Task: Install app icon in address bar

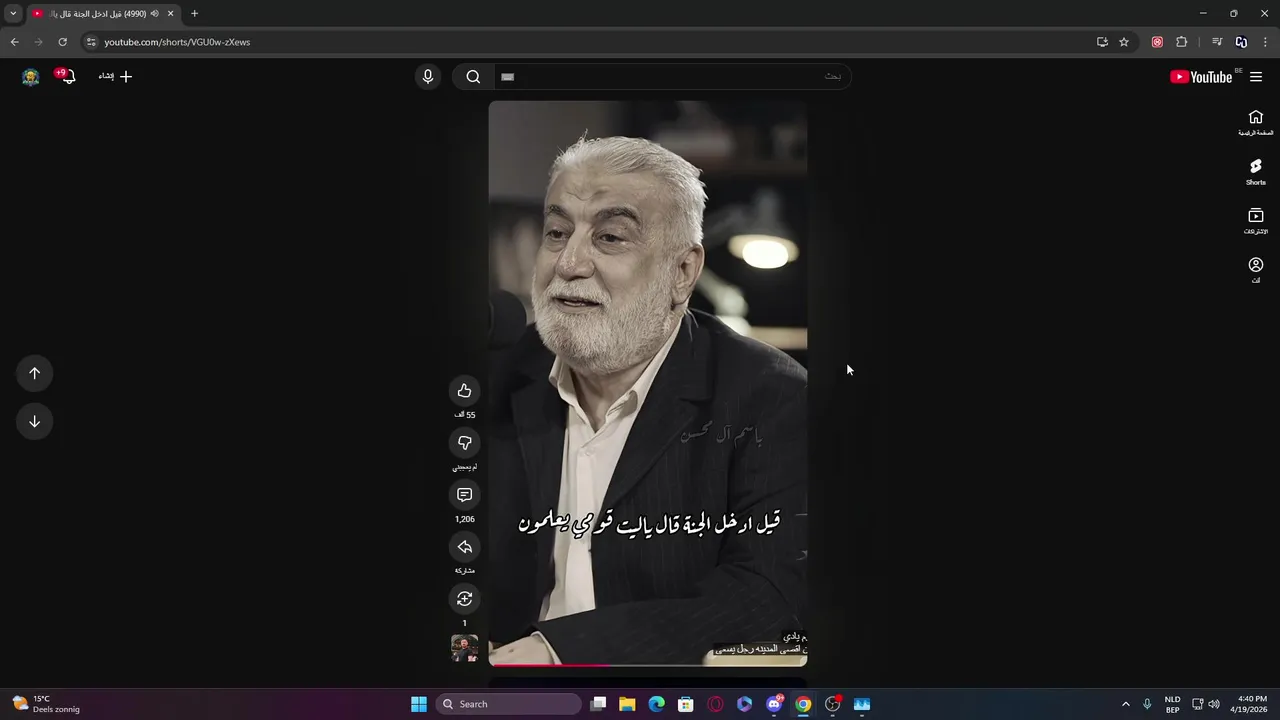Action: click(1102, 42)
